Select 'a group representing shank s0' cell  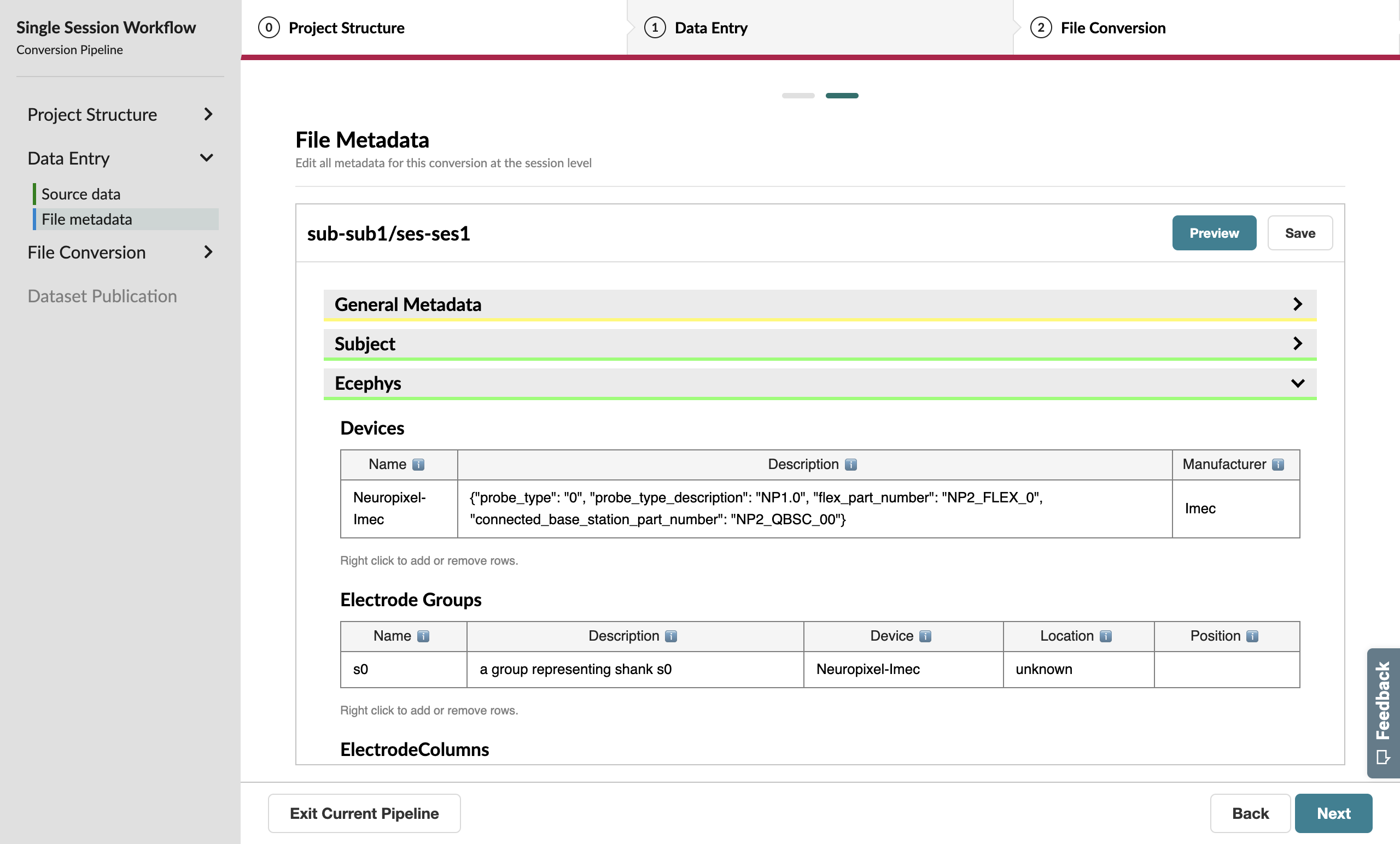tap(635, 669)
